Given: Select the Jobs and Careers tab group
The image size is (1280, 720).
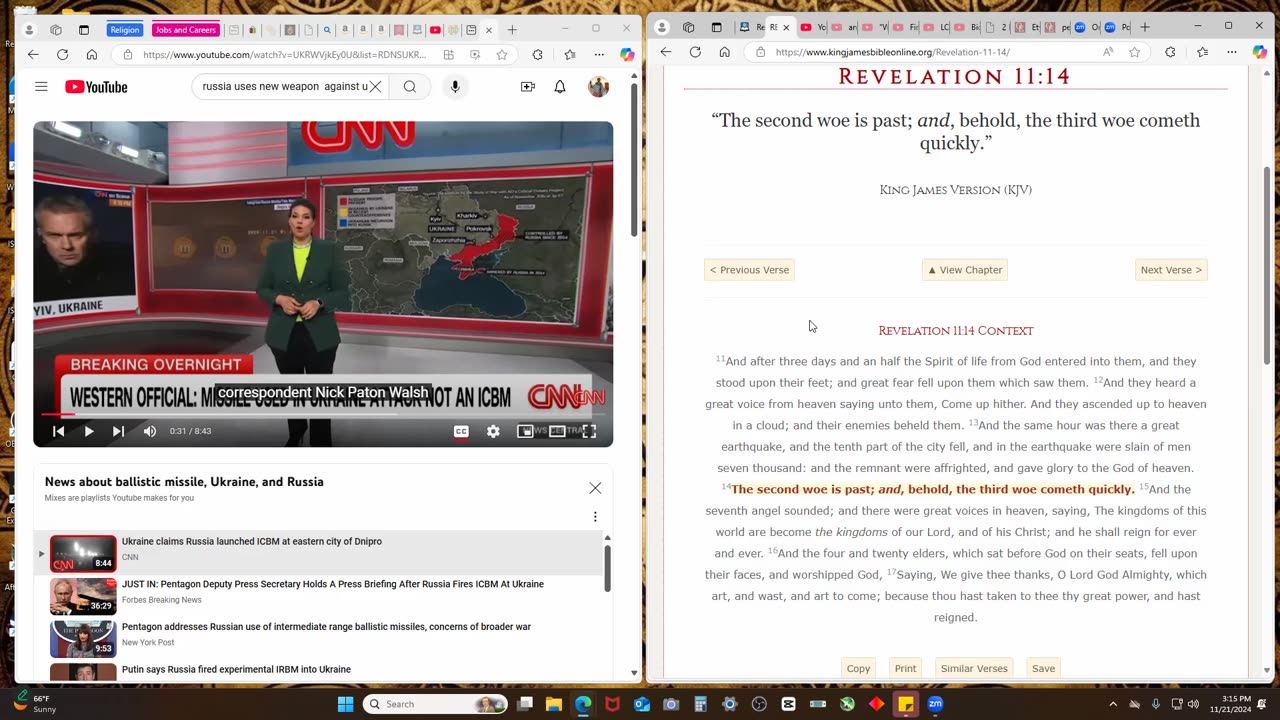Looking at the screenshot, I should pos(185,30).
